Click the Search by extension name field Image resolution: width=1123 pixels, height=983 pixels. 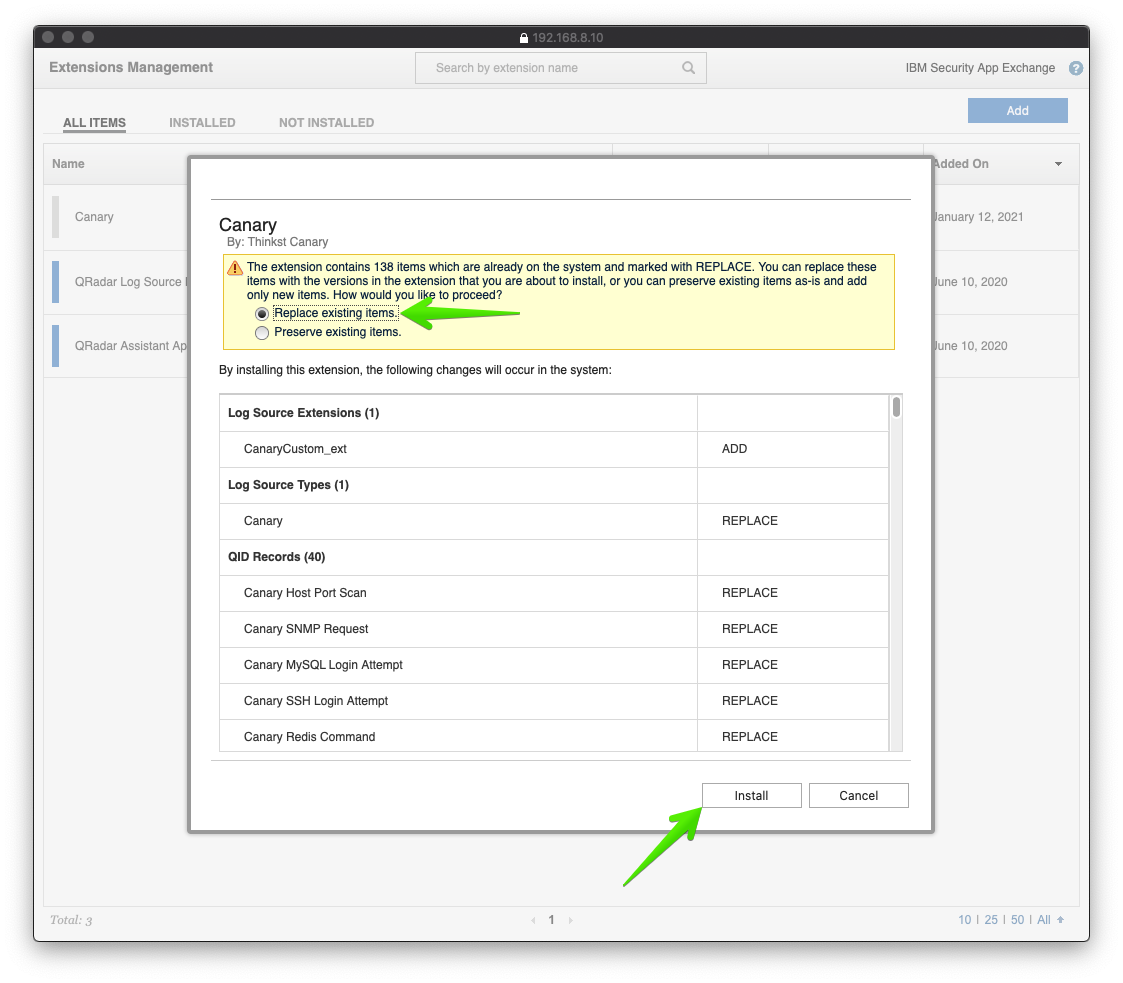coord(561,68)
